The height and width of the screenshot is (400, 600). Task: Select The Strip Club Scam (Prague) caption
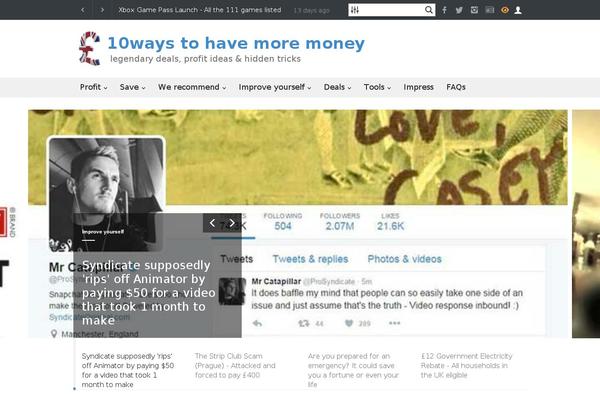(x=235, y=366)
